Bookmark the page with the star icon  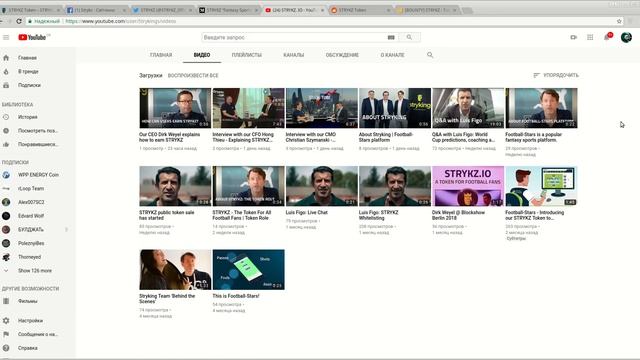(x=619, y=21)
